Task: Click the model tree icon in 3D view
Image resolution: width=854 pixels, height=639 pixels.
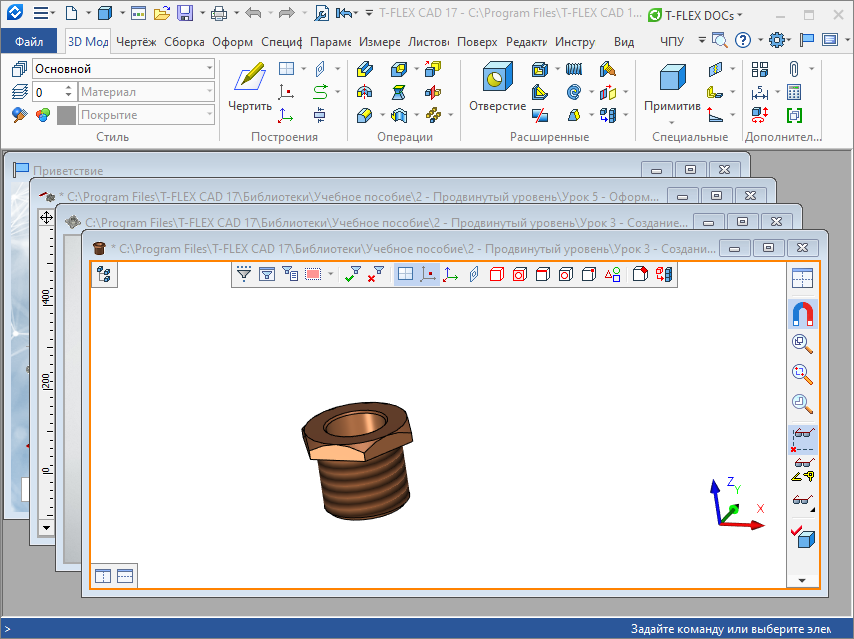Action: pyautogui.click(x=104, y=275)
